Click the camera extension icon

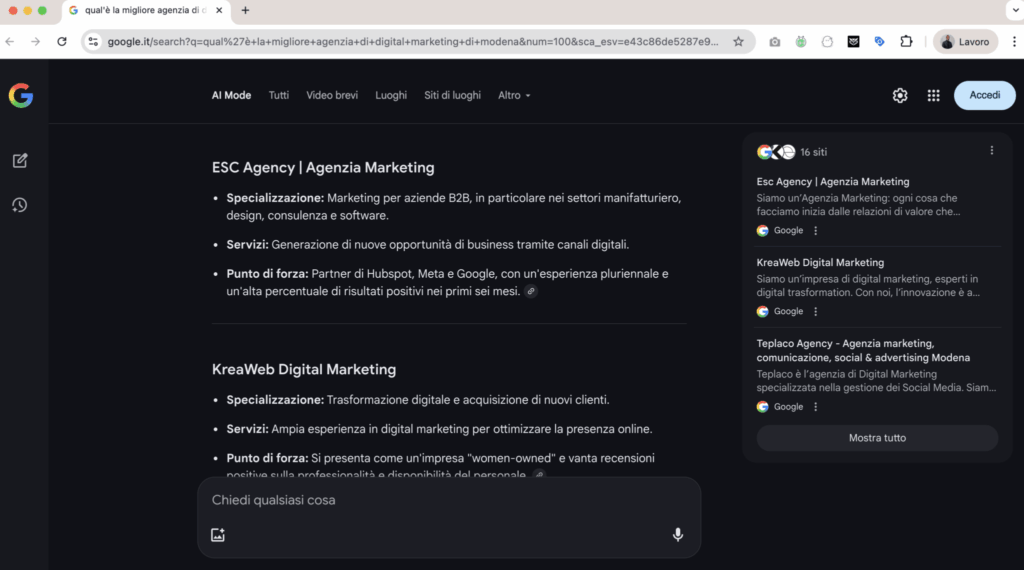(775, 42)
